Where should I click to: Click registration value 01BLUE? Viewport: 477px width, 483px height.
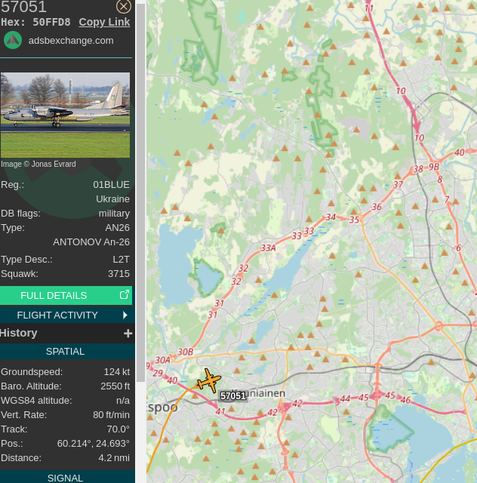pyautogui.click(x=111, y=185)
